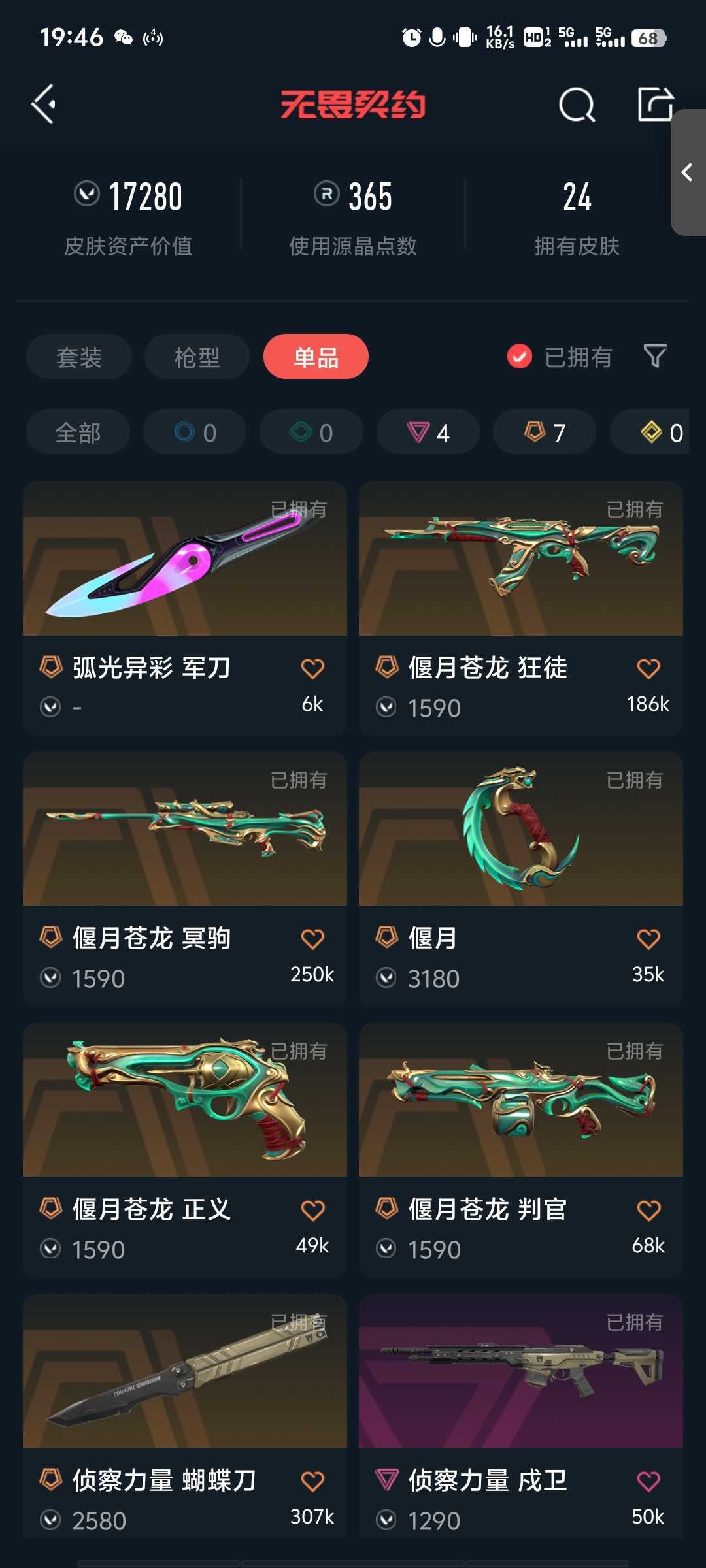The width and height of the screenshot is (706, 1568).
Task: Tap the back arrow icon
Action: click(44, 105)
